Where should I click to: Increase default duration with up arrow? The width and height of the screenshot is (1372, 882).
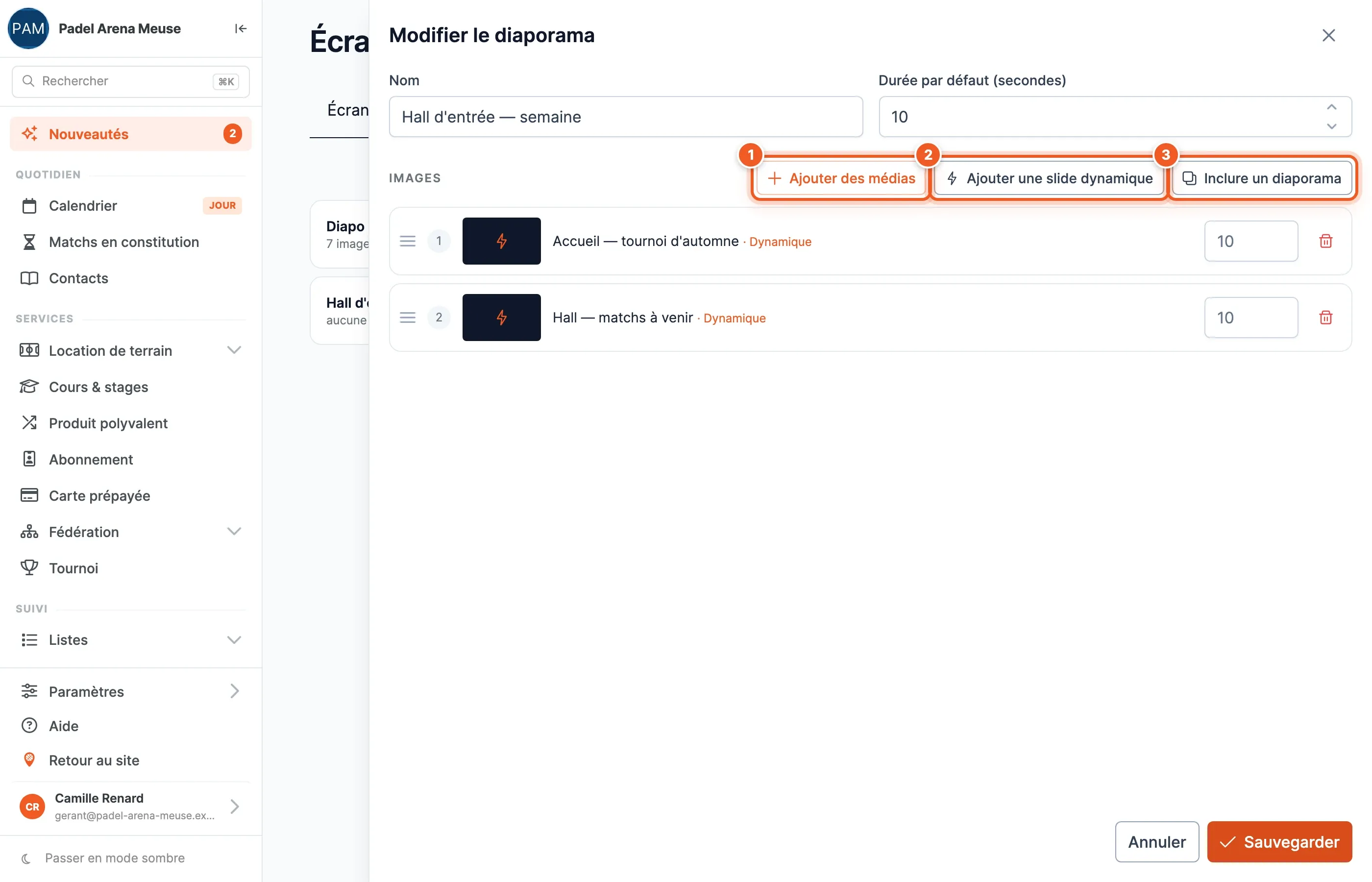pos(1331,107)
